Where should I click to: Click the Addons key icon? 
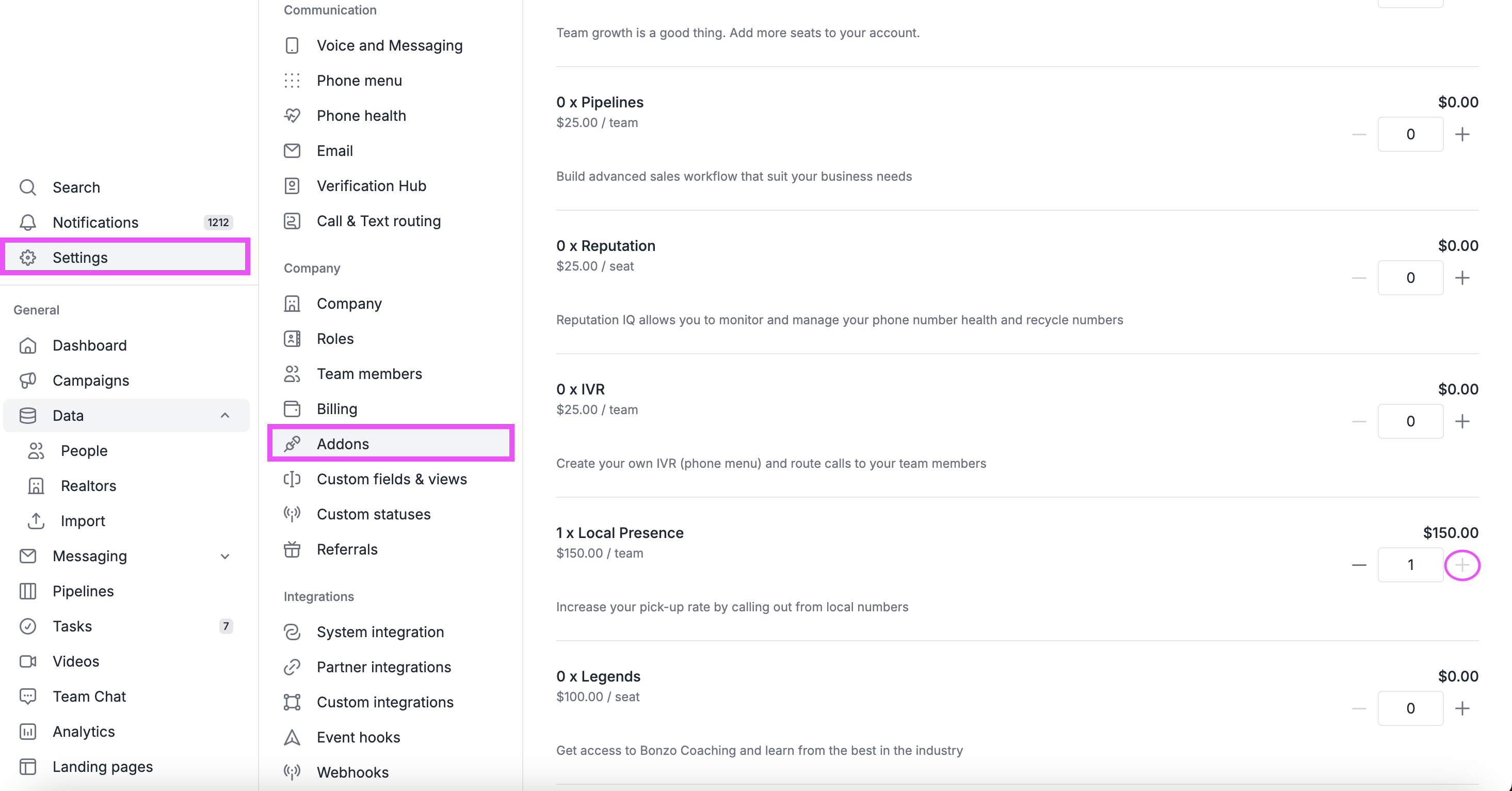tap(292, 444)
